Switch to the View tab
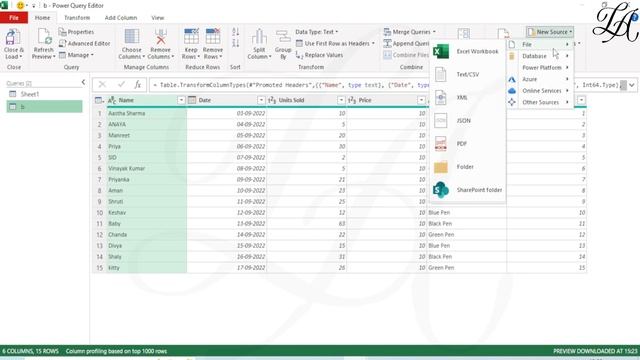The height and width of the screenshot is (360, 640). 158,18
